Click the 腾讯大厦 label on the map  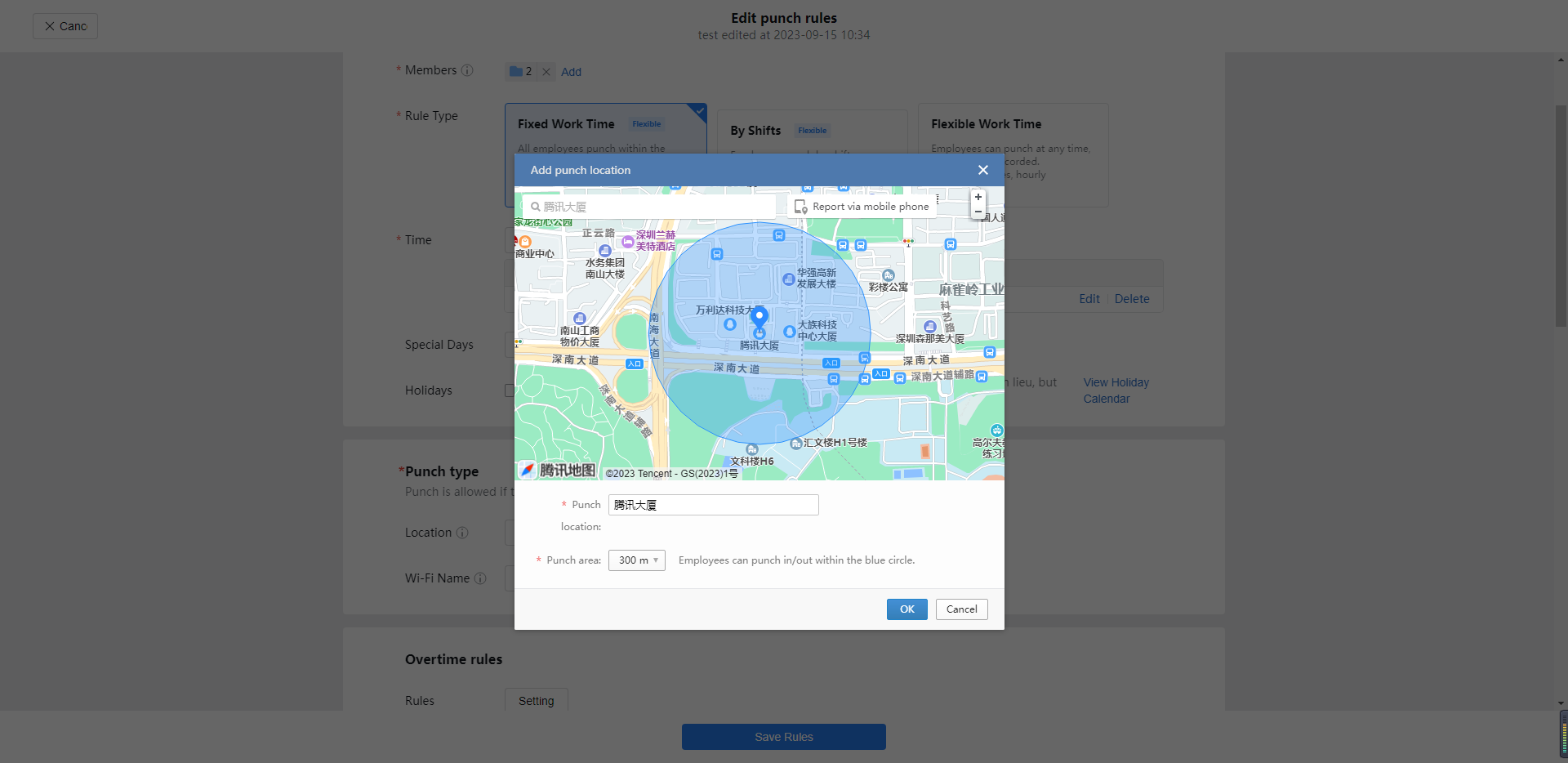(759, 346)
